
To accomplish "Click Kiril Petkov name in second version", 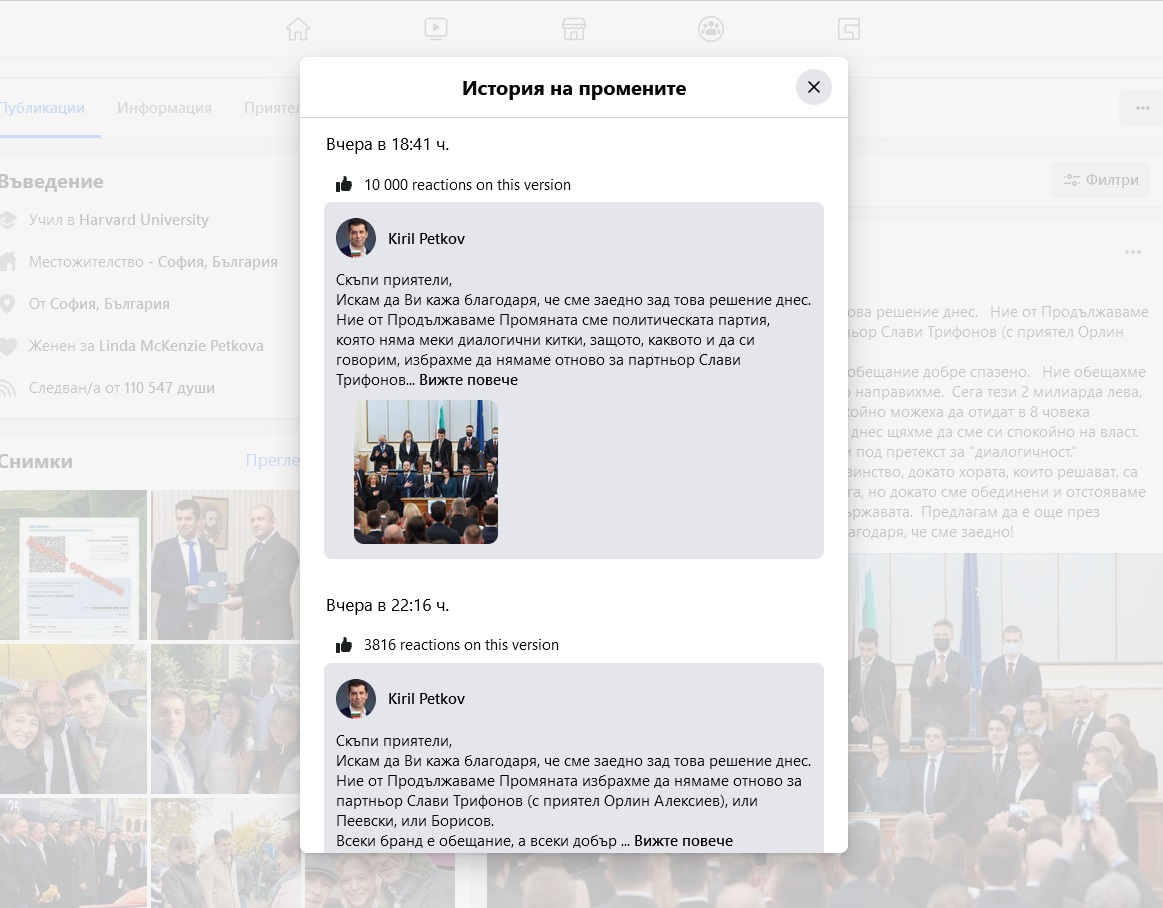I will click(x=426, y=699).
